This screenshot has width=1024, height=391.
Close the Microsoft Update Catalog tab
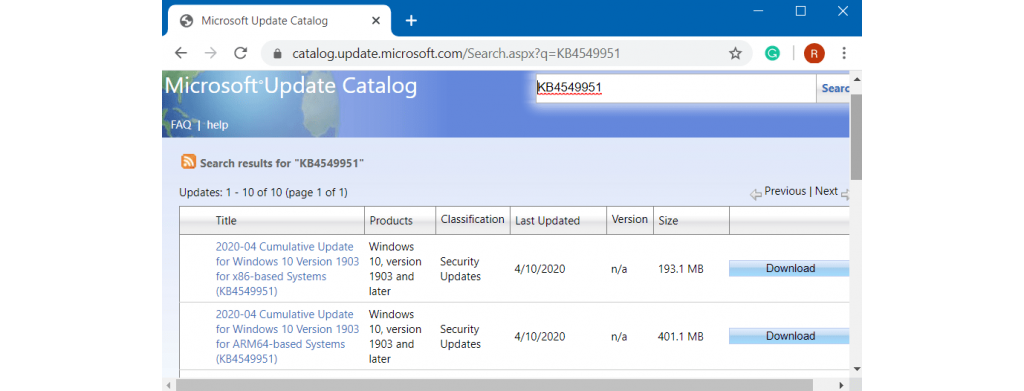pos(376,20)
